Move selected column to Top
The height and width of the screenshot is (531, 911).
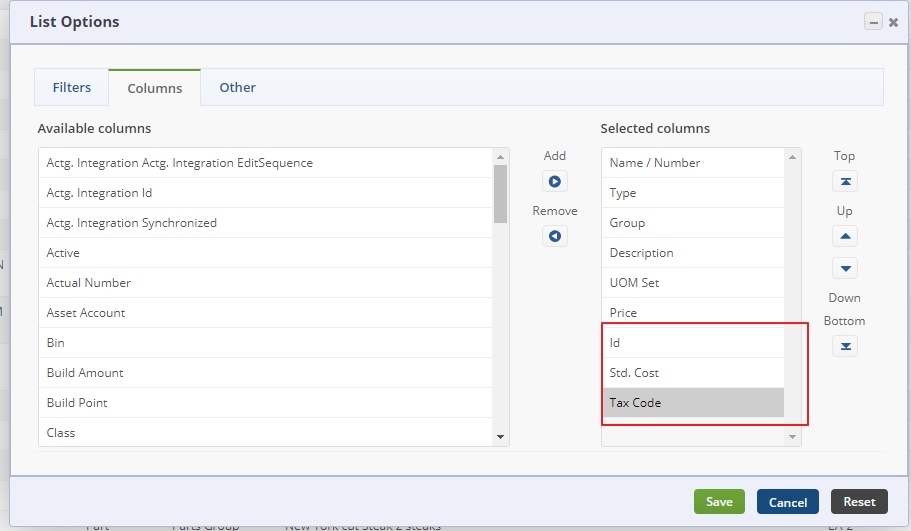tap(845, 182)
